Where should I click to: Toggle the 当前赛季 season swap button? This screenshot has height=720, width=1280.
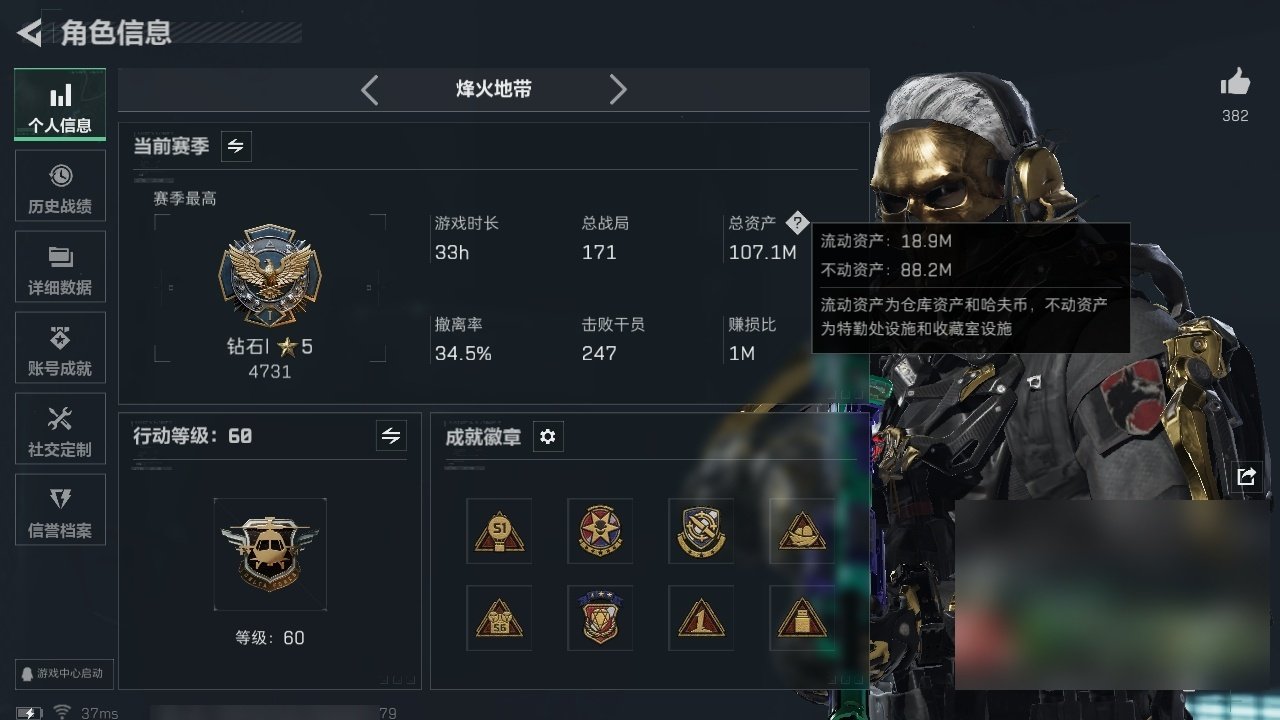[x=235, y=146]
